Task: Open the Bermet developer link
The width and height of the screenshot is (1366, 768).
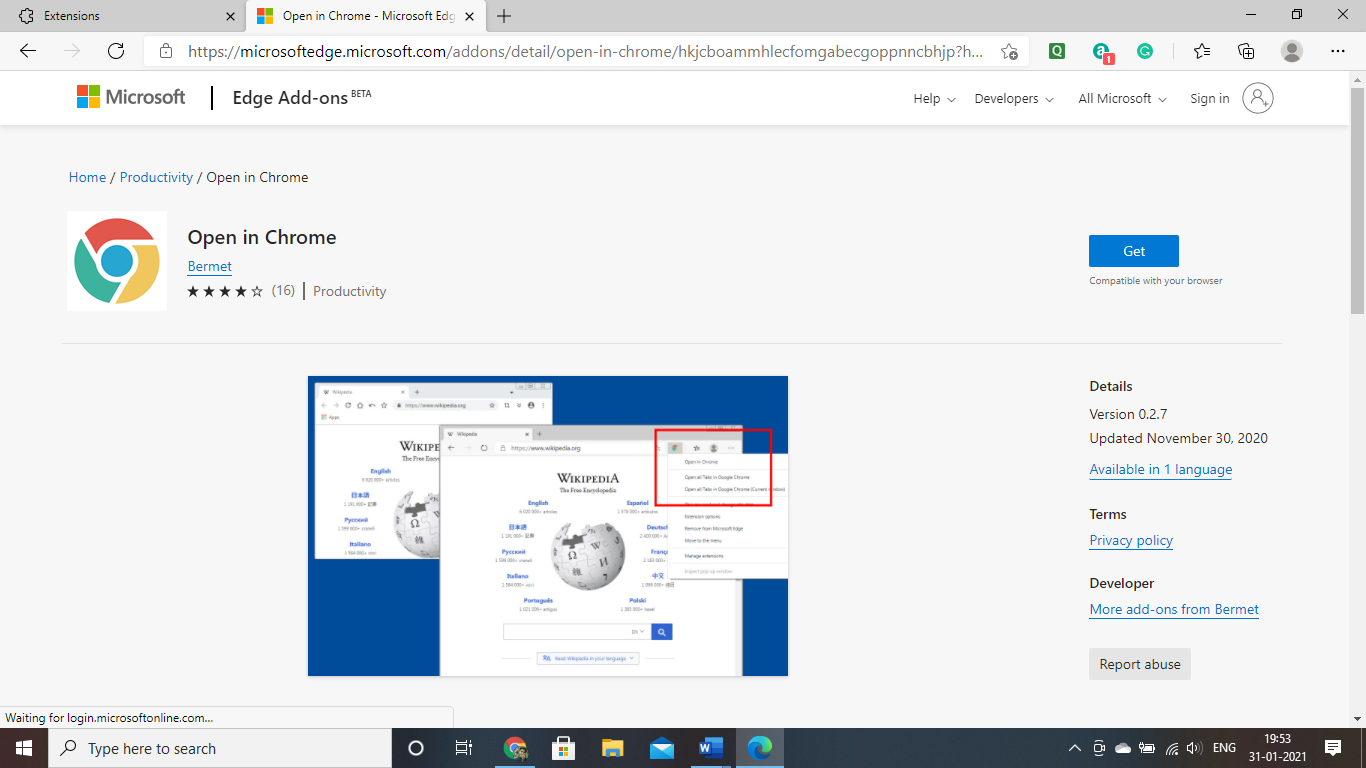Action: (x=210, y=266)
